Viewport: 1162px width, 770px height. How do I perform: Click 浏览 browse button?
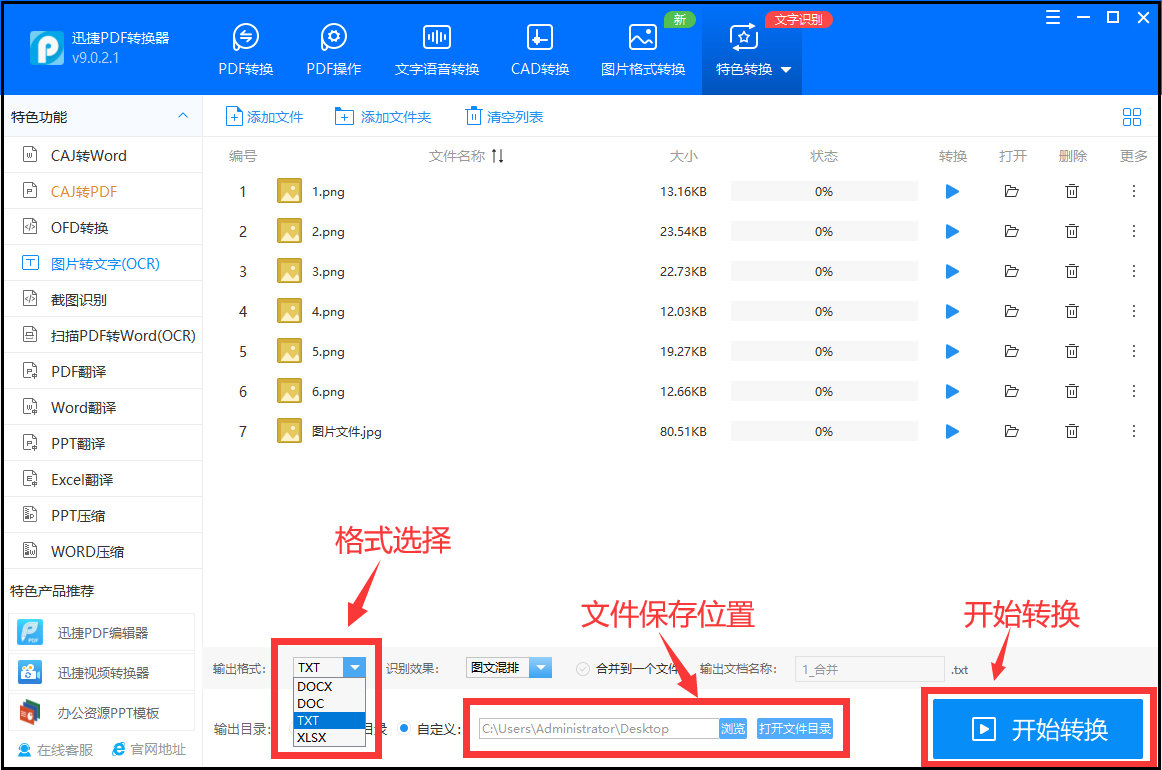pyautogui.click(x=733, y=728)
